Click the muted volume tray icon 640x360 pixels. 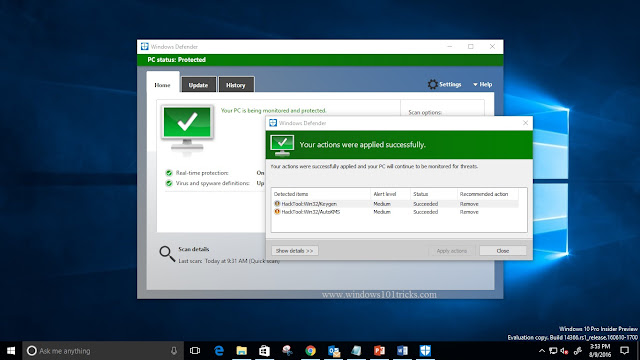point(564,351)
